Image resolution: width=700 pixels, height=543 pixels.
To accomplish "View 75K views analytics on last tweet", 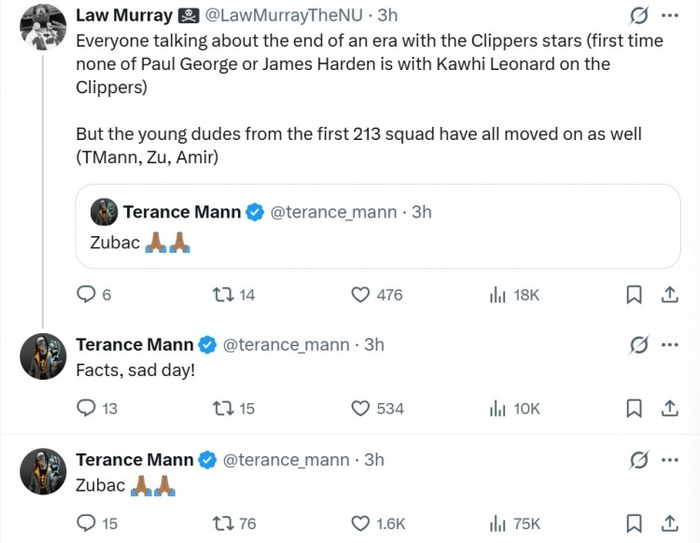I will (x=497, y=523).
